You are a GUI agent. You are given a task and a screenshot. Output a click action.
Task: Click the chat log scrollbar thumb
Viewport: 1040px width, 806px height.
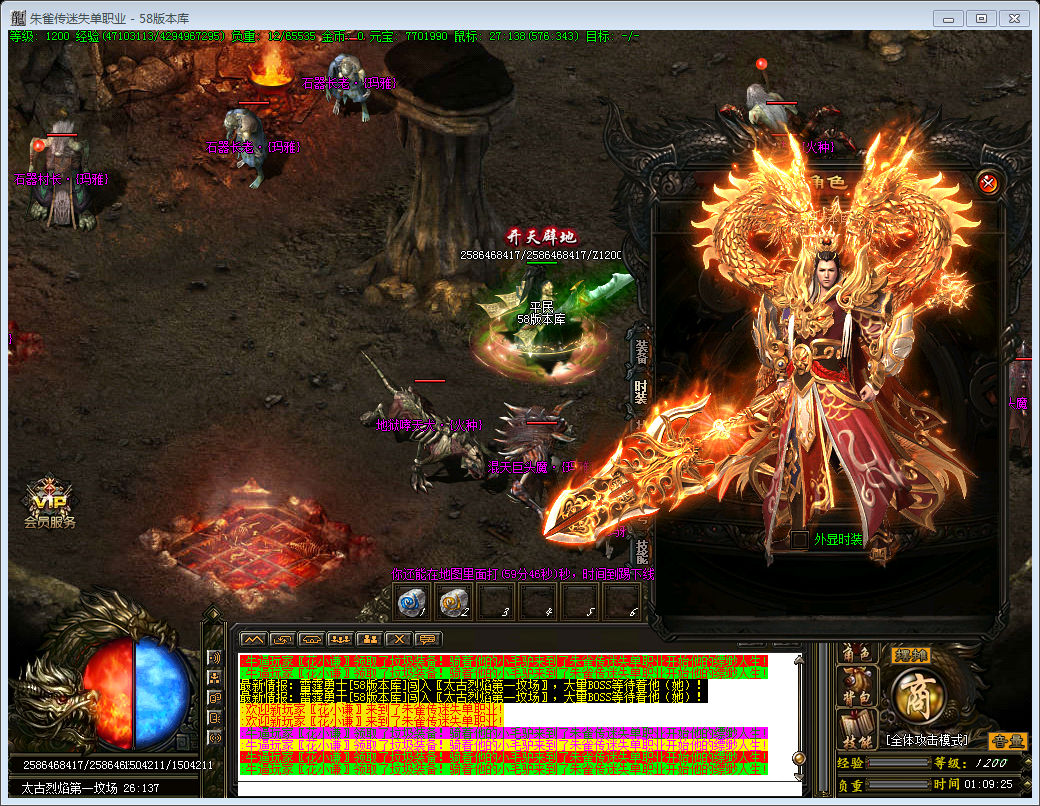pyautogui.click(x=799, y=758)
